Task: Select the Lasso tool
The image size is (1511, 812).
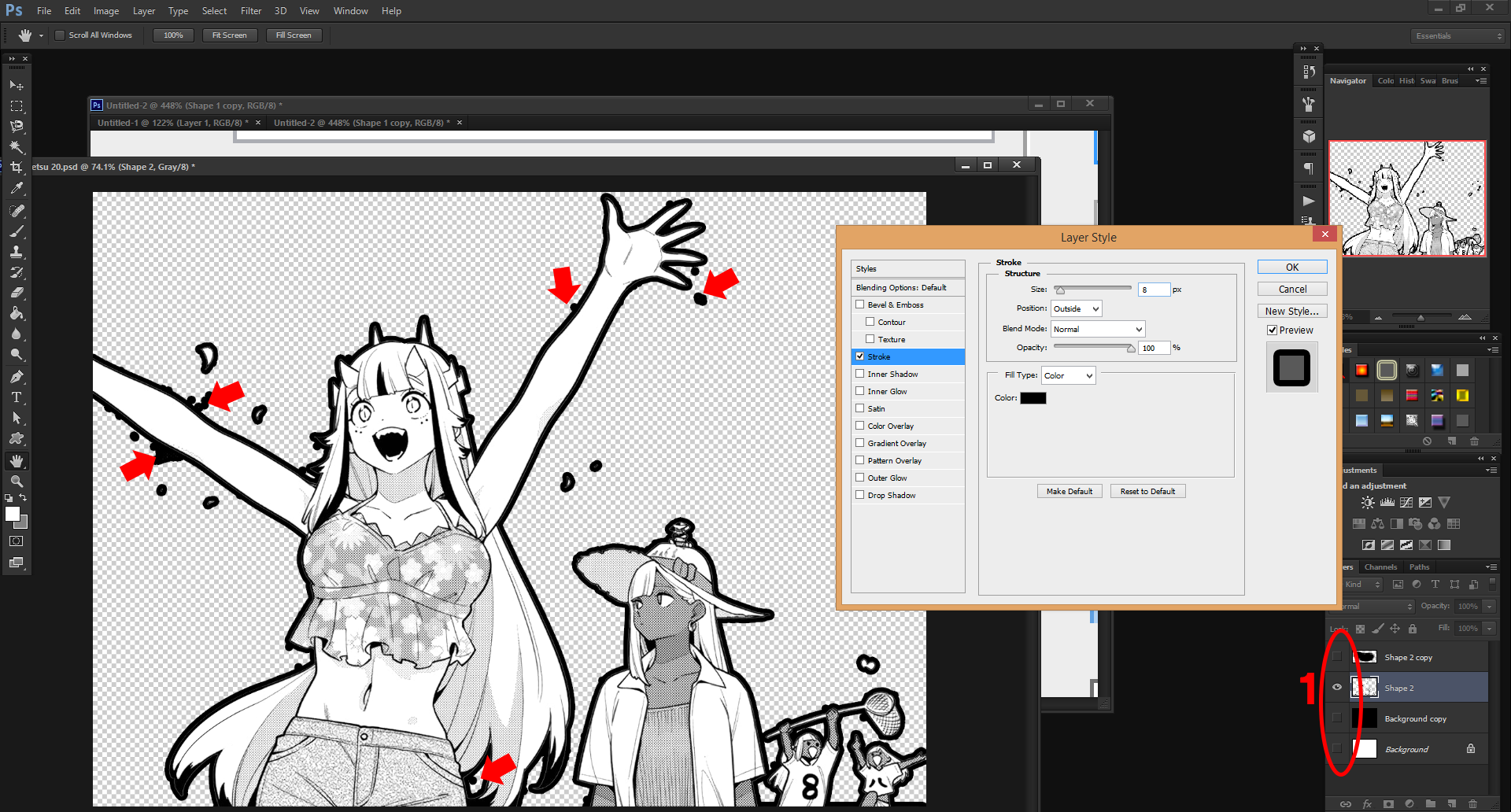Action: [x=17, y=126]
